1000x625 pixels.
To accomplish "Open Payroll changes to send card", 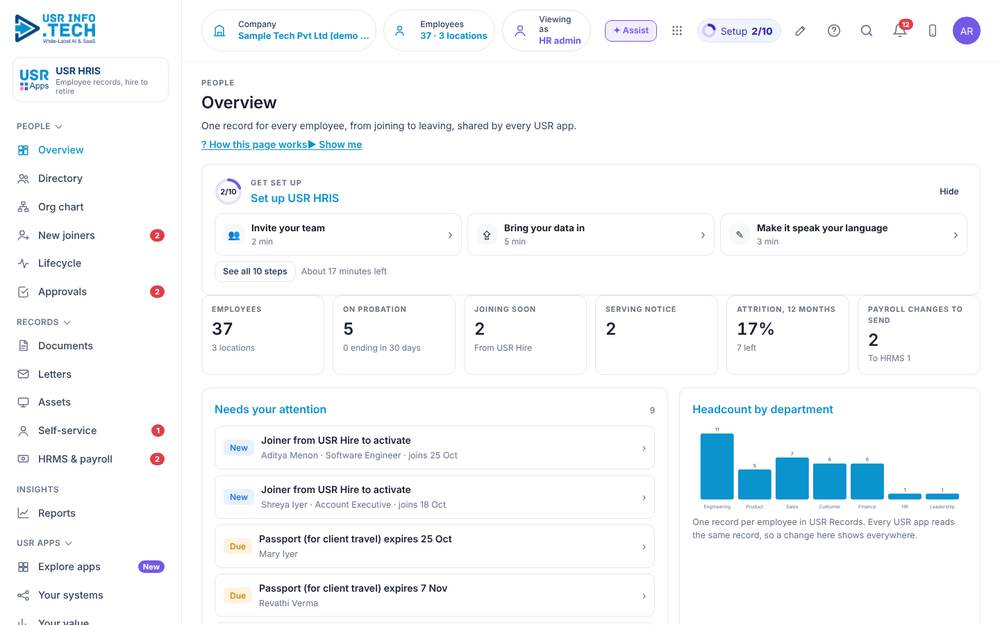I will tap(919, 335).
